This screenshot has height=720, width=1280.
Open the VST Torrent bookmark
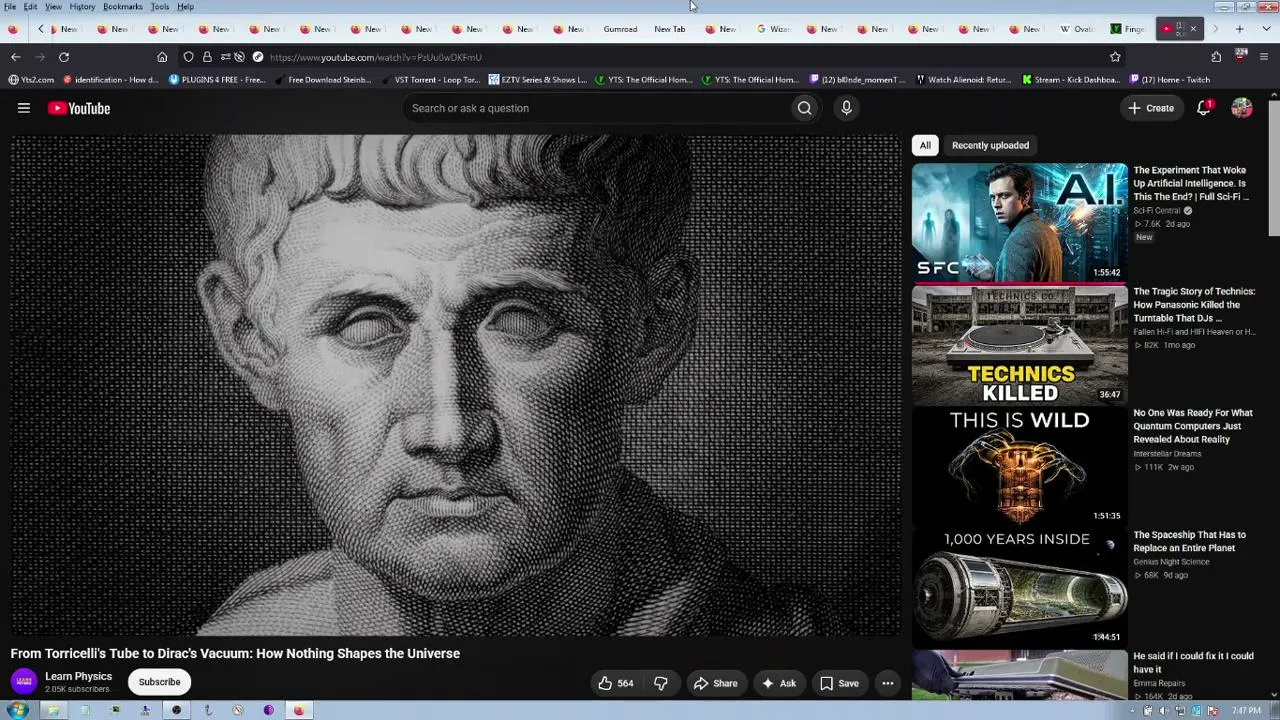click(x=431, y=79)
